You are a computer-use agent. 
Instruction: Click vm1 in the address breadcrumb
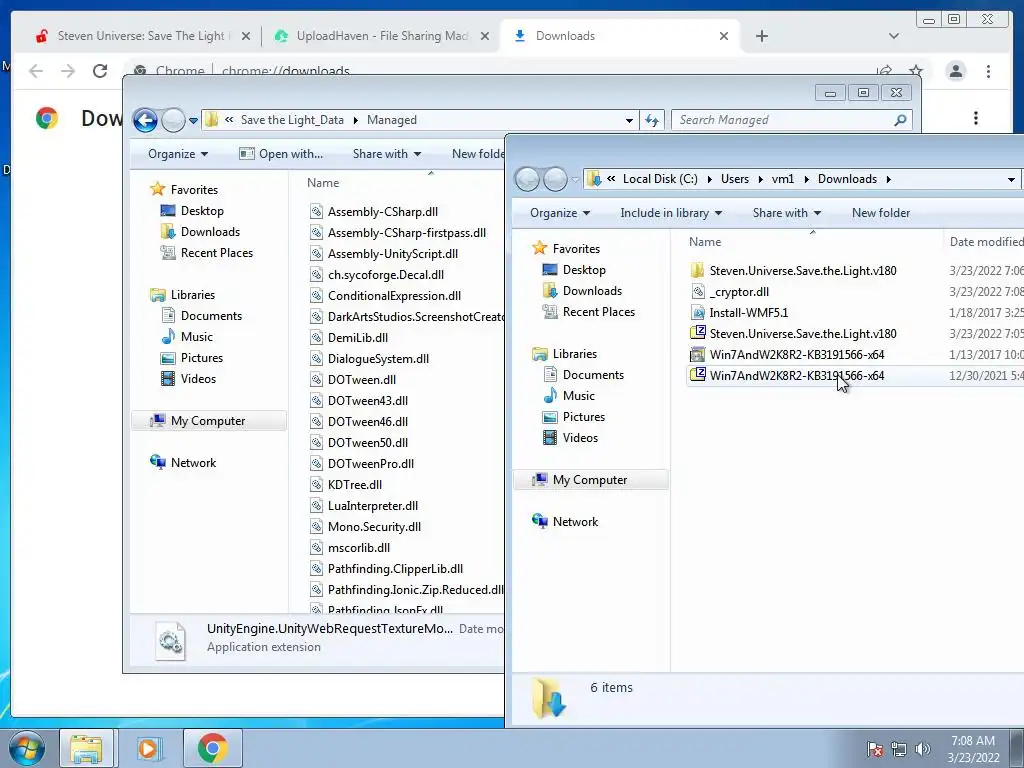pos(782,179)
